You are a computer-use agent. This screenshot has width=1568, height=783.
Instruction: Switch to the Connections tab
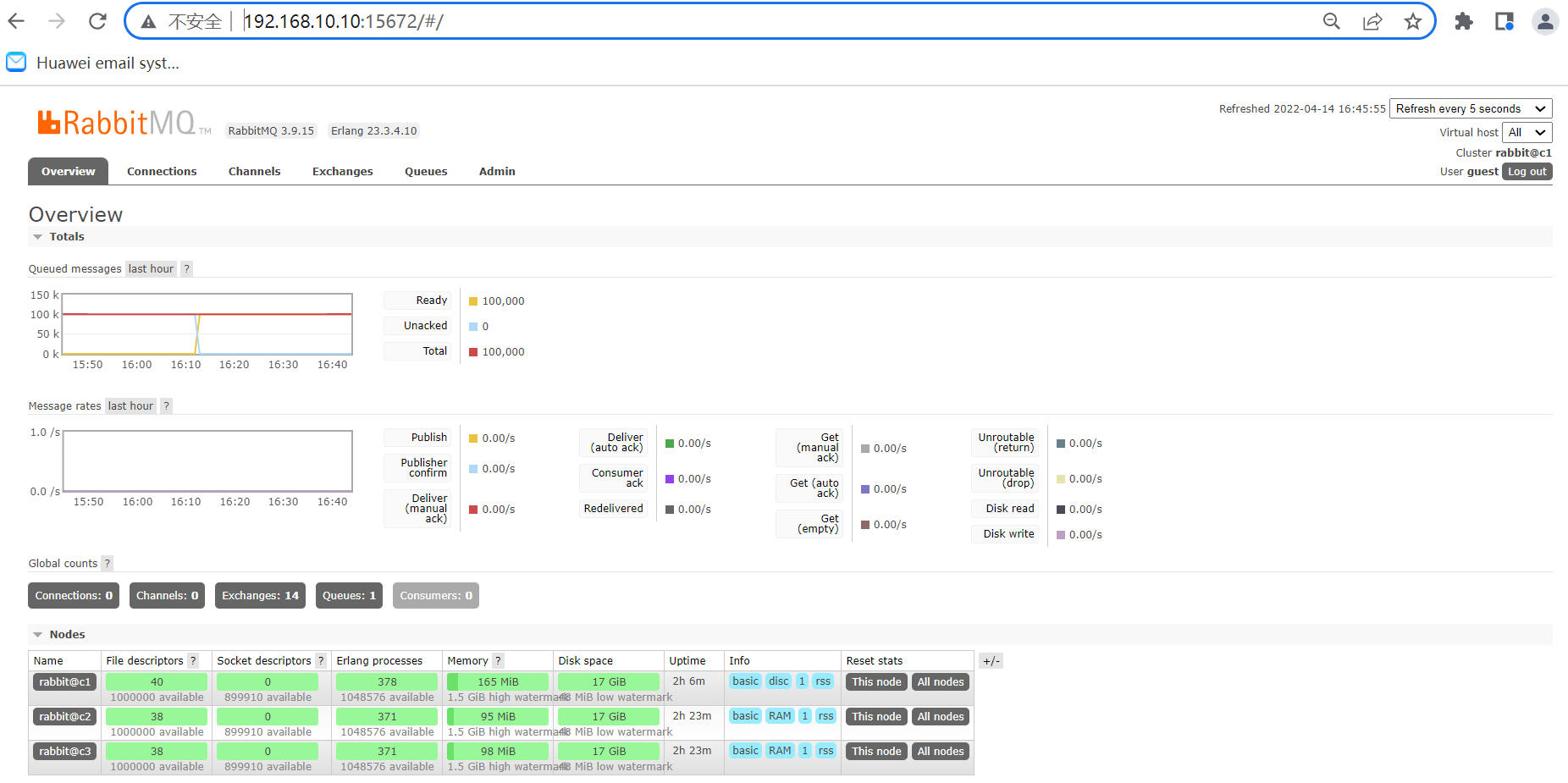[162, 172]
